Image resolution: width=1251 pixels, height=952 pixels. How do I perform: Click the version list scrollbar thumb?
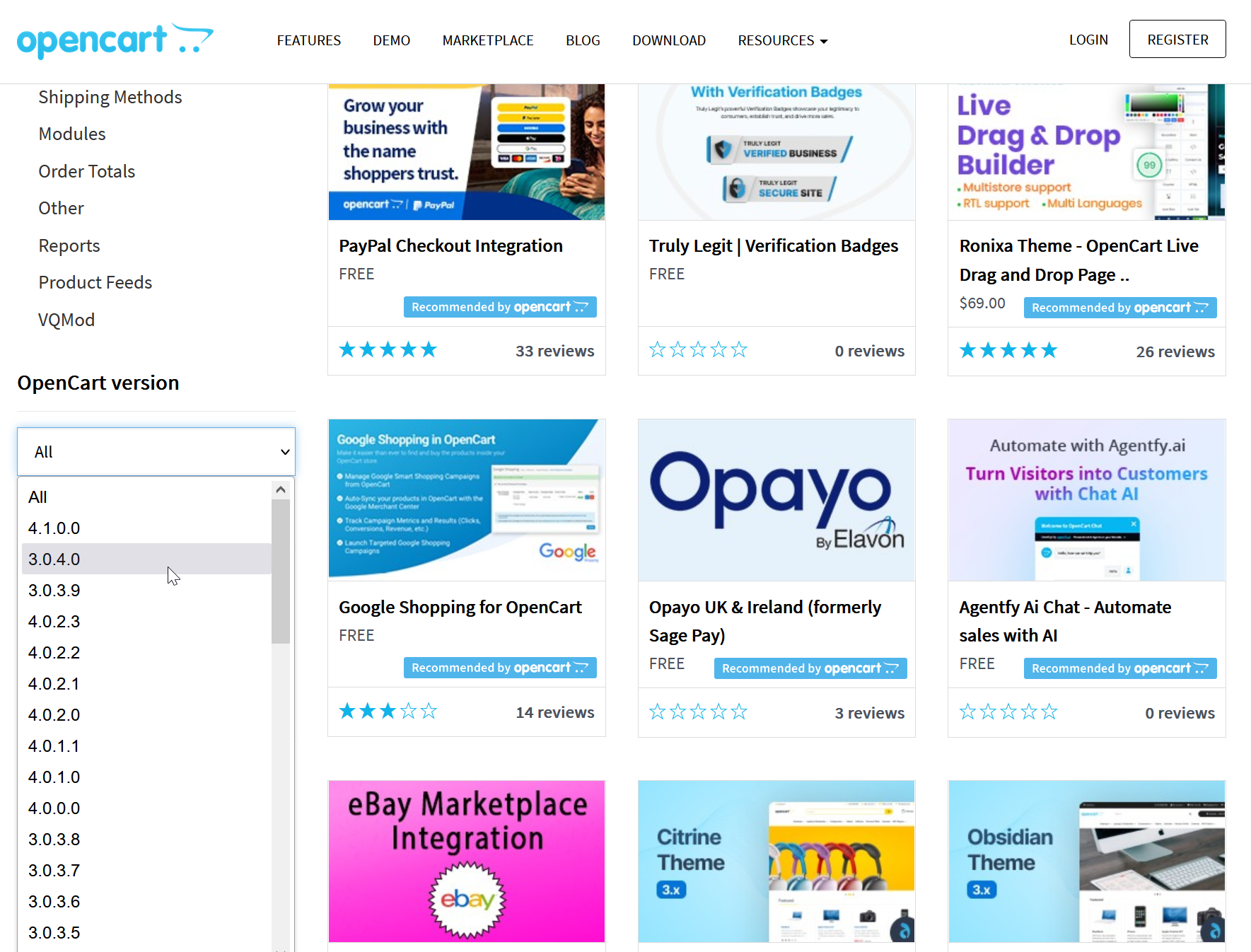click(x=281, y=571)
